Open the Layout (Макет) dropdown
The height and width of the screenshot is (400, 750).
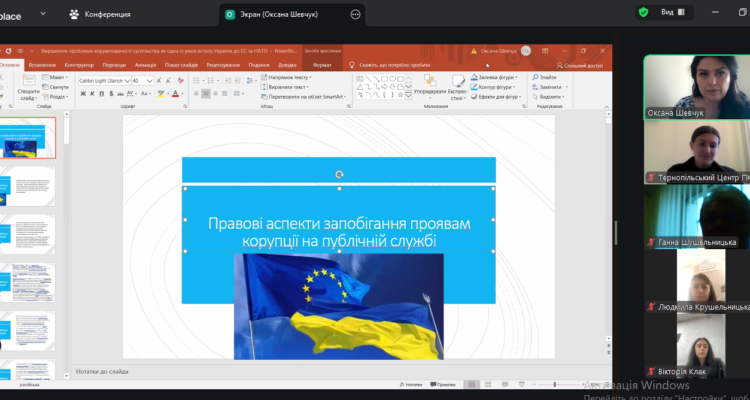pos(56,76)
